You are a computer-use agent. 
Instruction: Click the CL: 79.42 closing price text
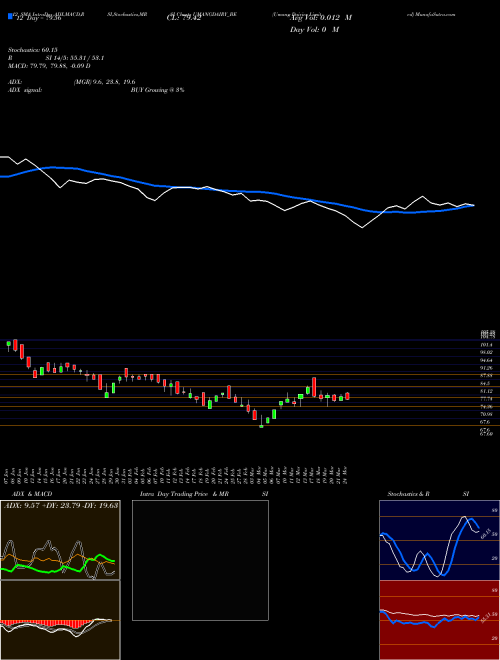click(184, 18)
